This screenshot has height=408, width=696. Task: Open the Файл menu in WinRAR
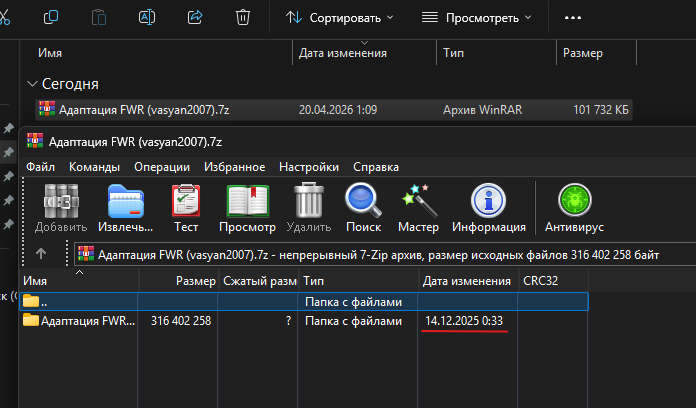click(x=40, y=167)
